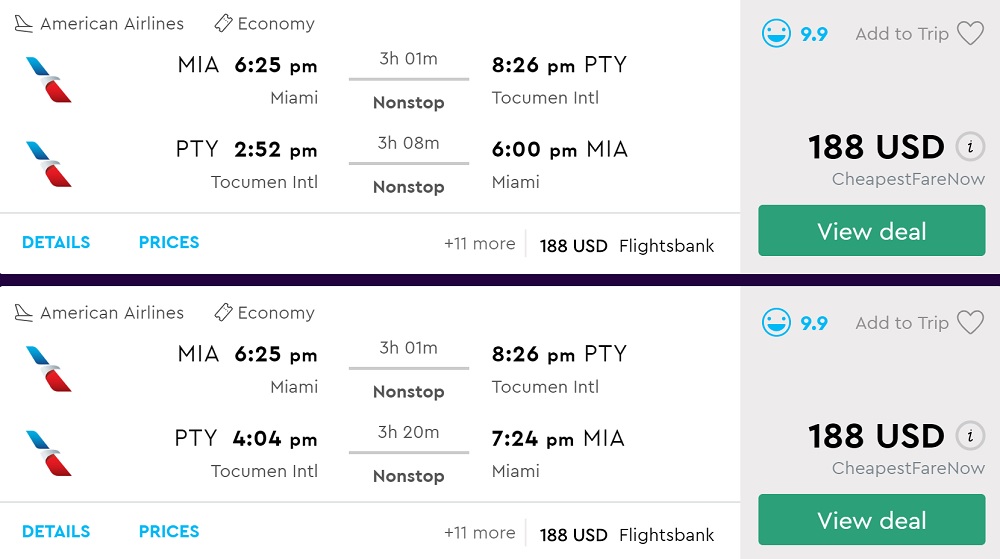
Task: Click the heart icon on the second flight
Action: coord(970,323)
